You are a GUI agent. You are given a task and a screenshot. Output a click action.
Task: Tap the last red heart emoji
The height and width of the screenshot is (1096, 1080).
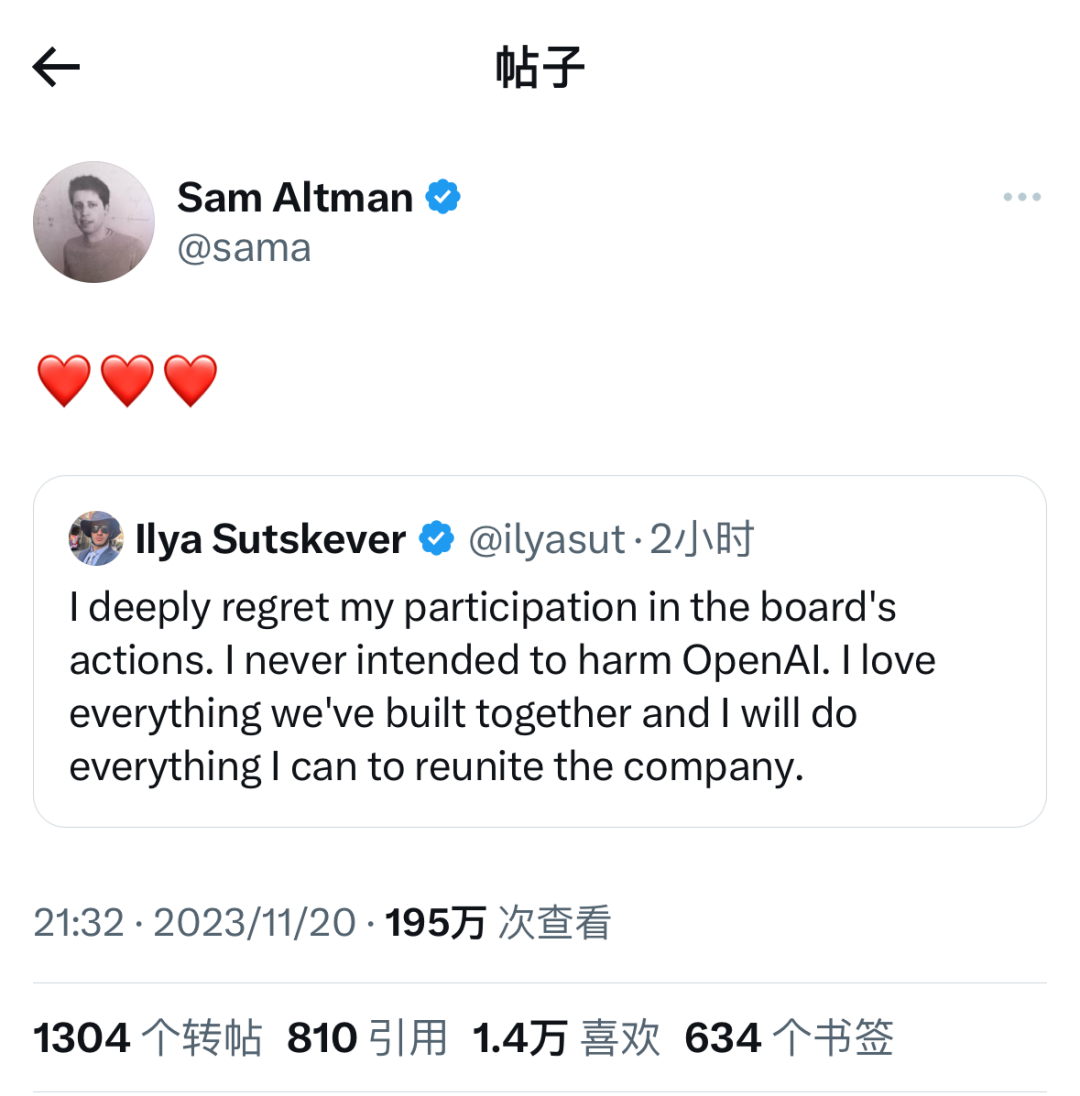[190, 381]
